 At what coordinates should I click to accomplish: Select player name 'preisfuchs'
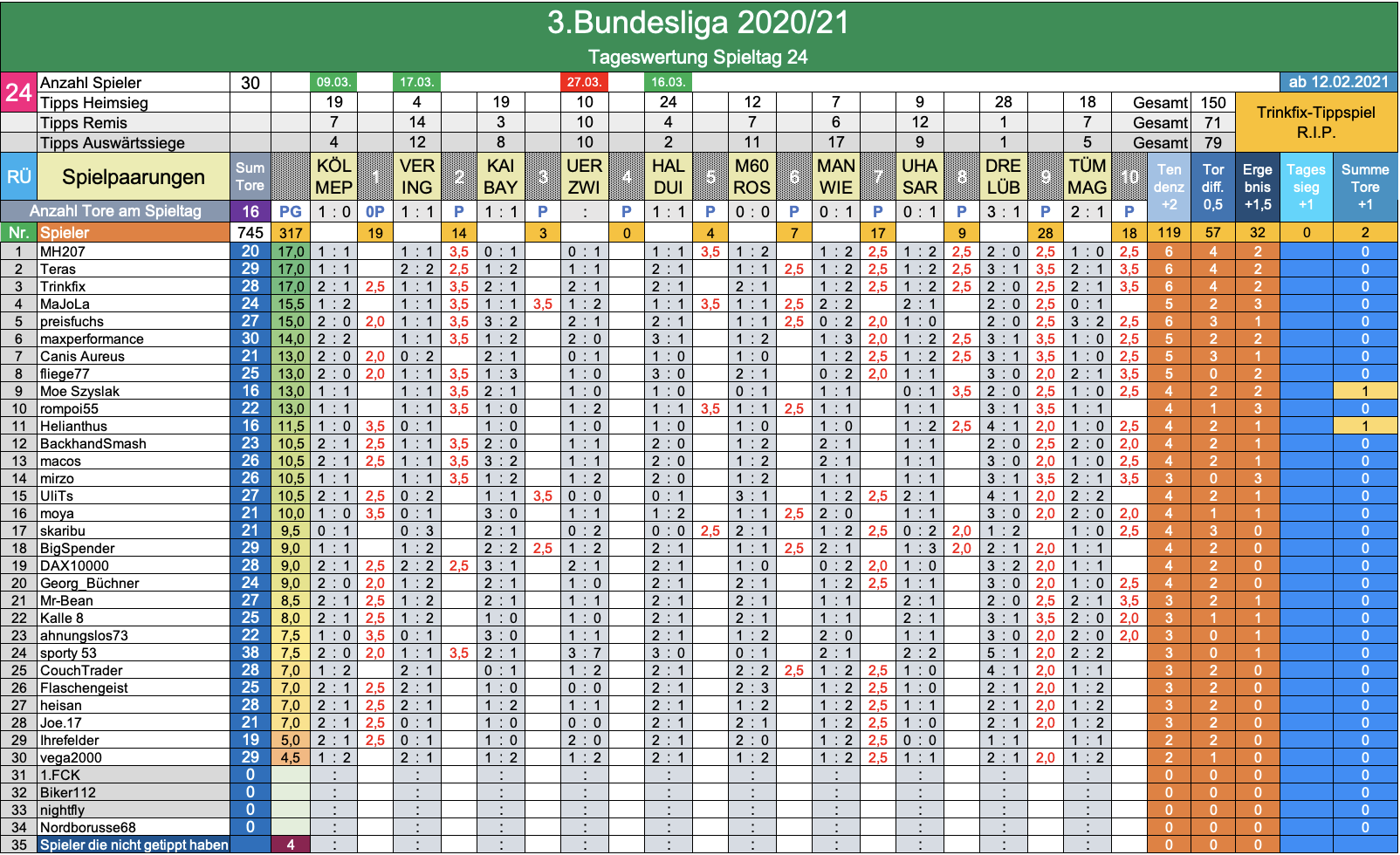72,321
